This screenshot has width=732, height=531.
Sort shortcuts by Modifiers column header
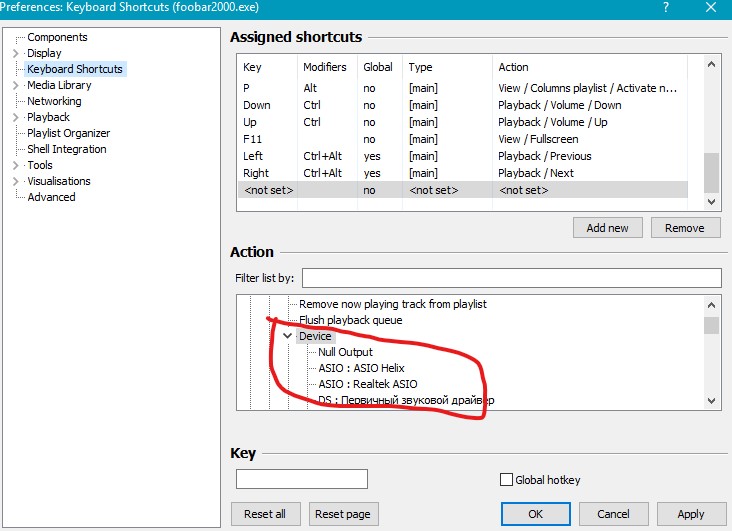coord(324,67)
